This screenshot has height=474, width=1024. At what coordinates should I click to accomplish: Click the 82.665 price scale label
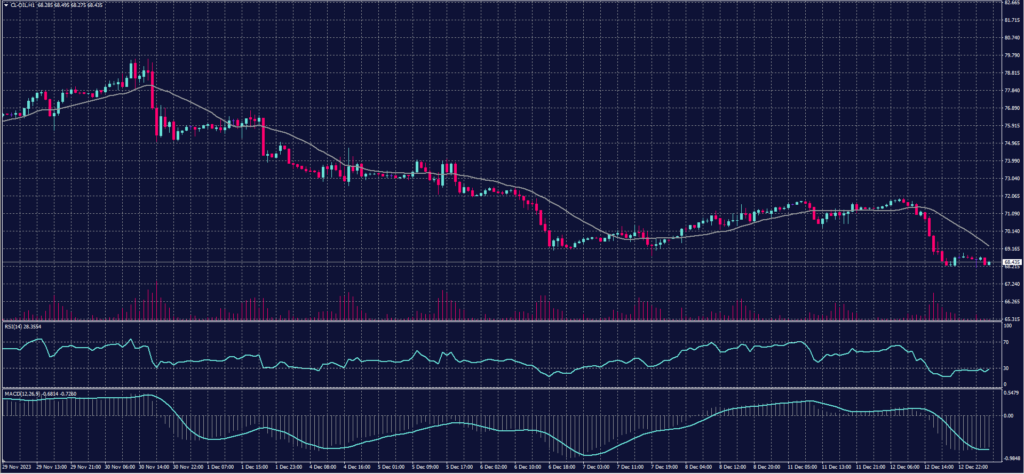pos(1011,3)
